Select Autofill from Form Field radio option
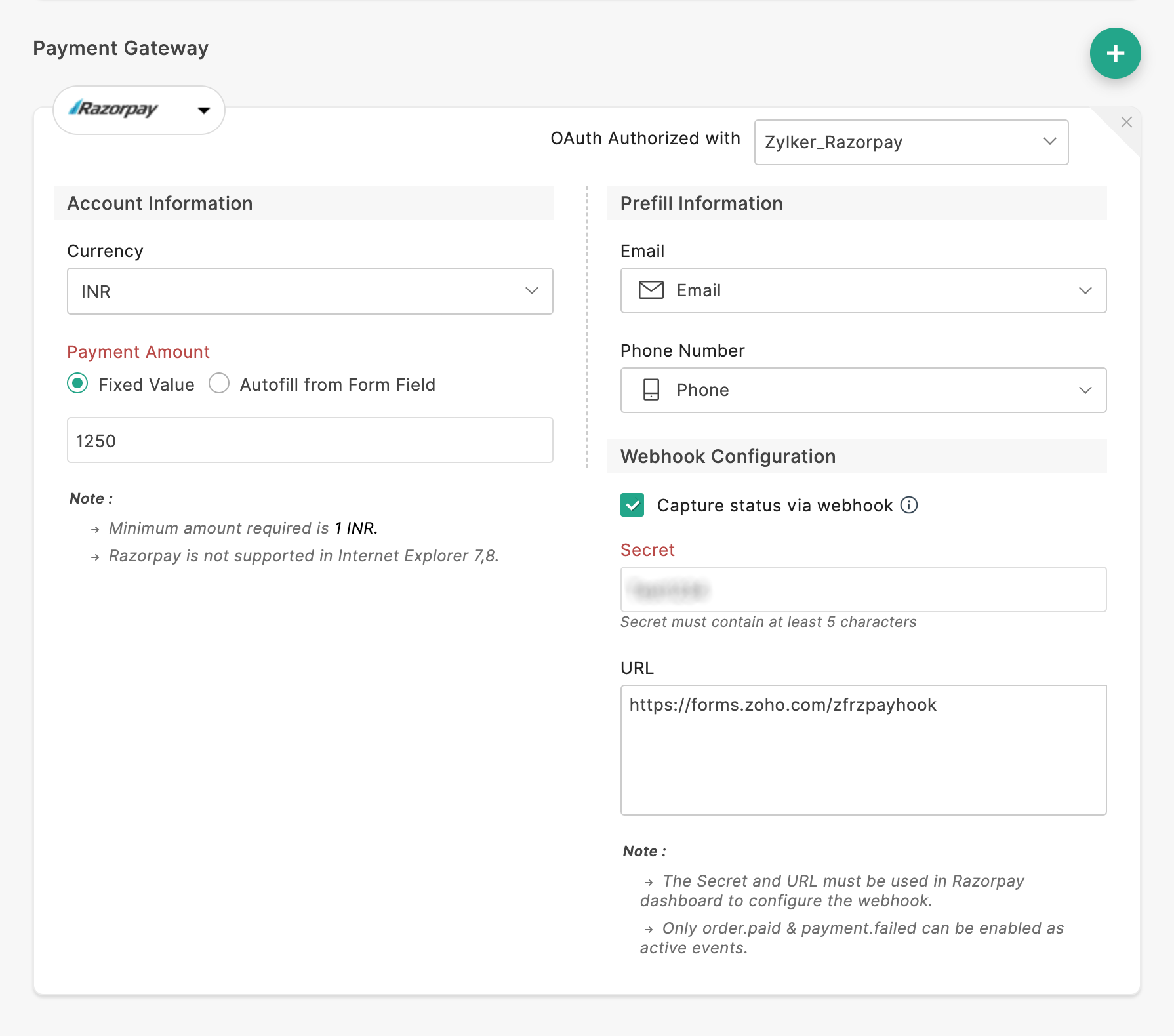Viewport: 1174px width, 1036px height. click(x=219, y=384)
